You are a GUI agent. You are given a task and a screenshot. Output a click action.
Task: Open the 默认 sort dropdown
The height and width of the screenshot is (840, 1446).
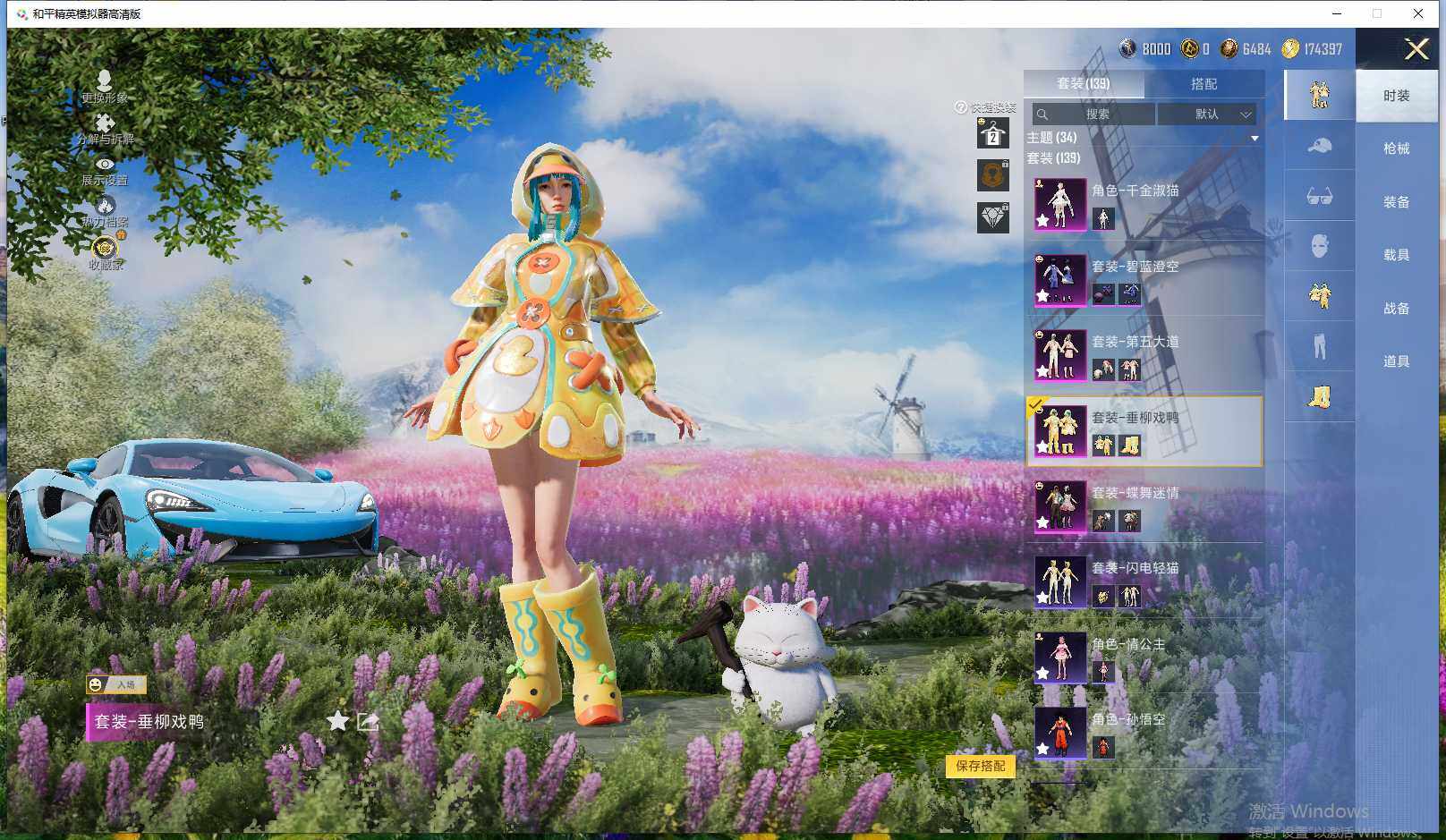point(1207,115)
